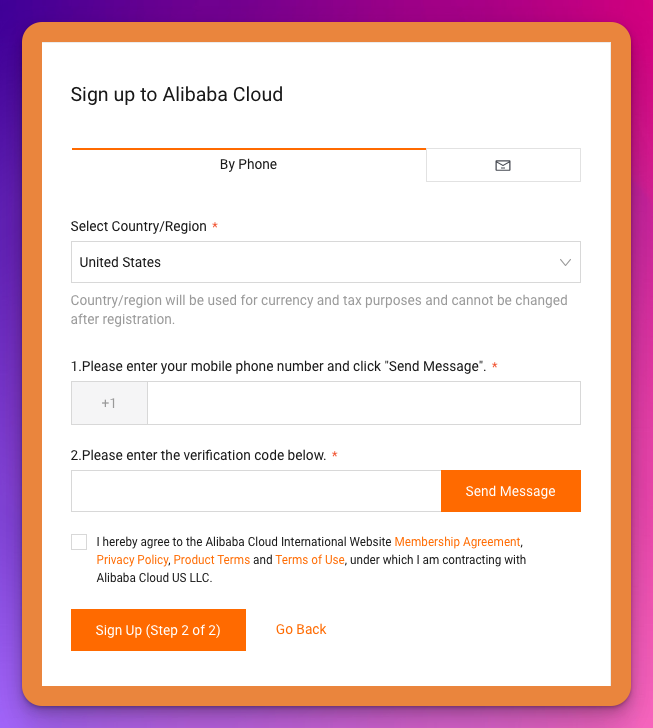Click the Select Country/Region label
Viewport: 653px width, 728px height.
[139, 227]
